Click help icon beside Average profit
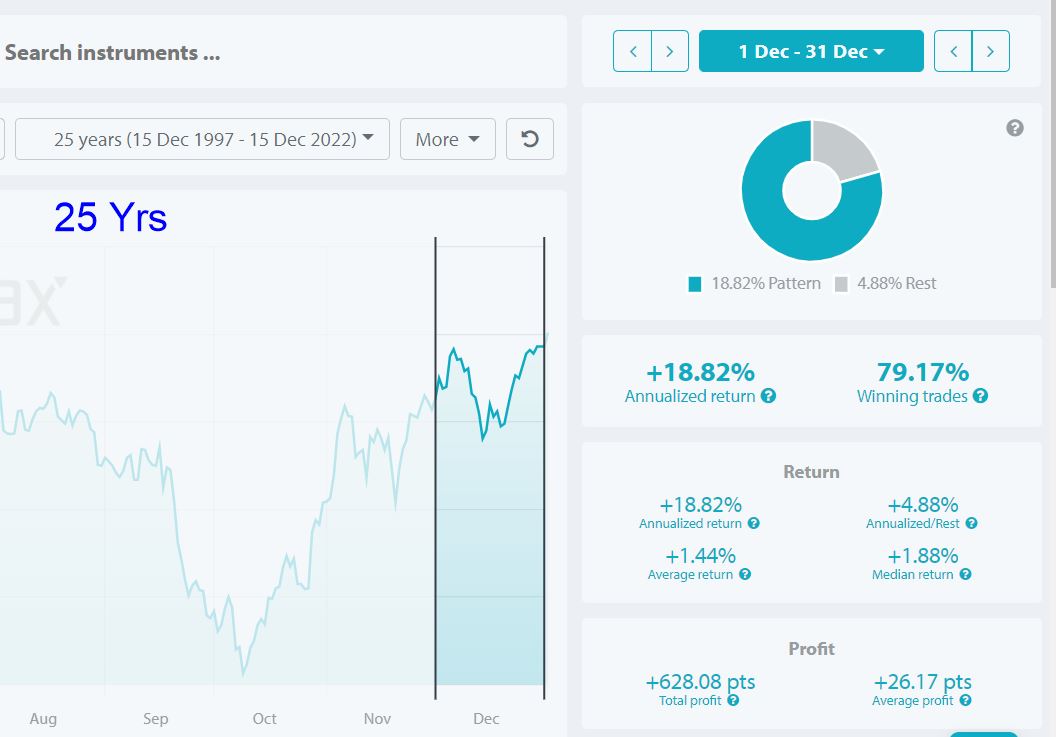 [965, 701]
